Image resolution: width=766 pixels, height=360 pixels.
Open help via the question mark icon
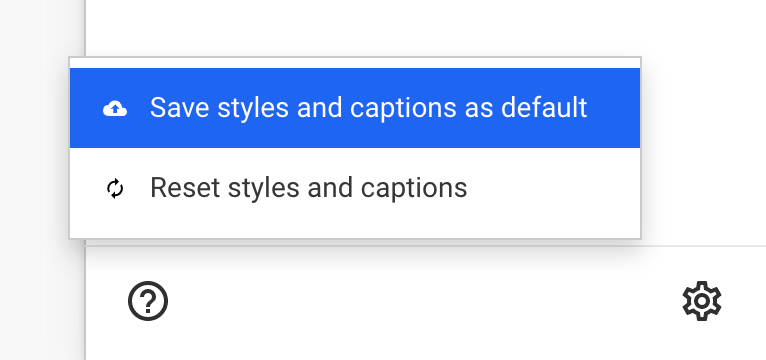coord(148,301)
